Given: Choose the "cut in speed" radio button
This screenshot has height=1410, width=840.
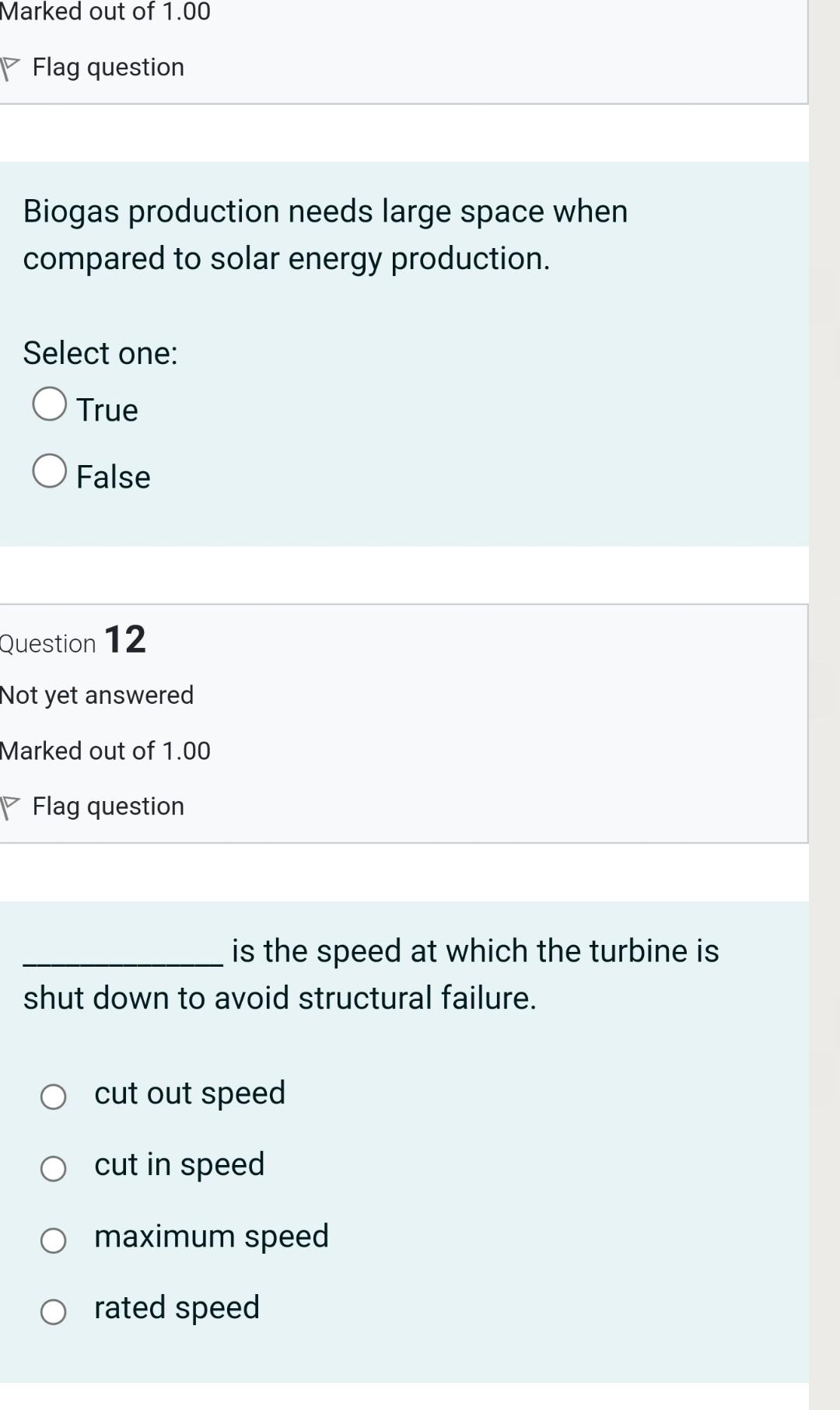Looking at the screenshot, I should click(53, 1168).
